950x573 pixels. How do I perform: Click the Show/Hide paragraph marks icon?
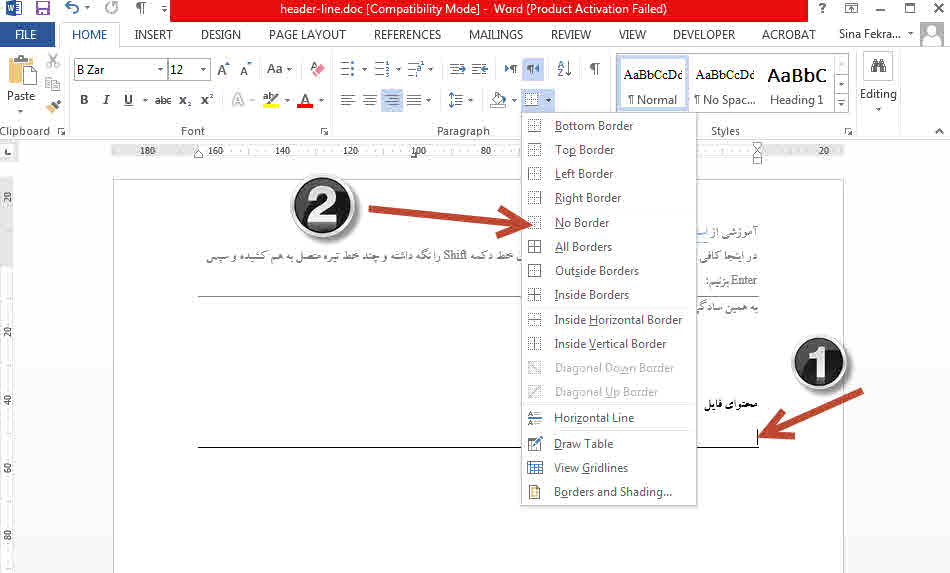(x=594, y=69)
